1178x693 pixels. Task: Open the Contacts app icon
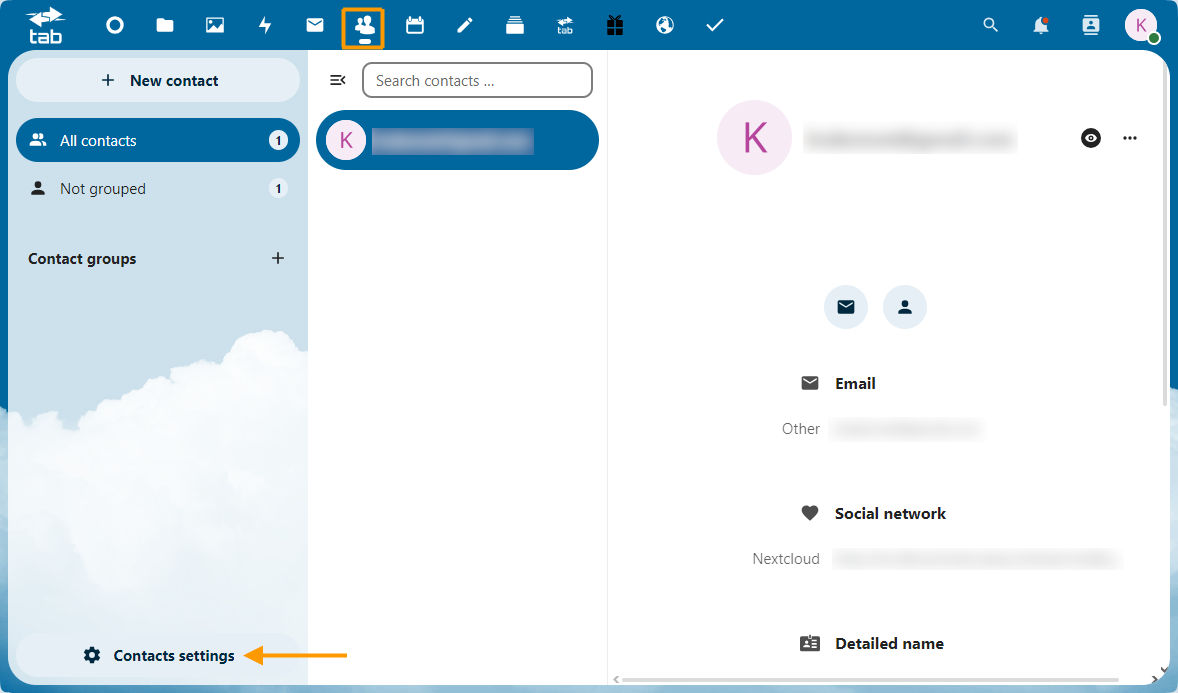[364, 26]
